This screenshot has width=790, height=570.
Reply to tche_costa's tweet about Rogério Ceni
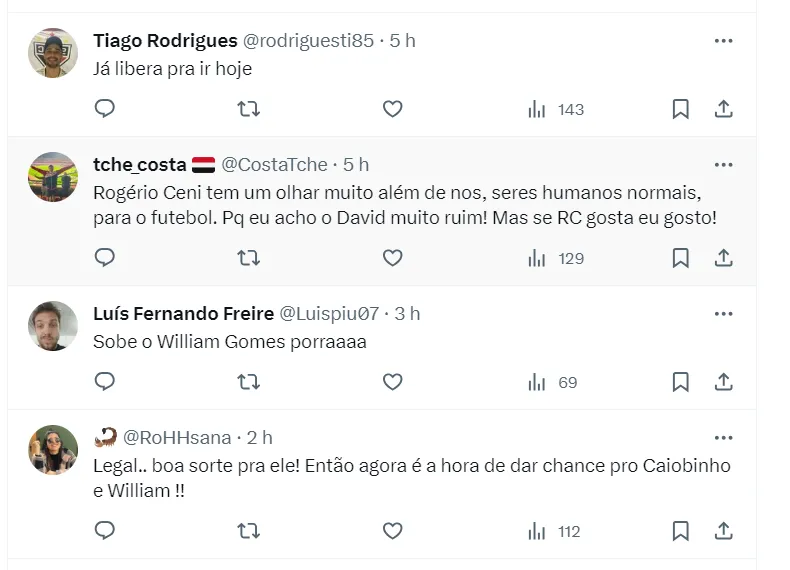(105, 258)
